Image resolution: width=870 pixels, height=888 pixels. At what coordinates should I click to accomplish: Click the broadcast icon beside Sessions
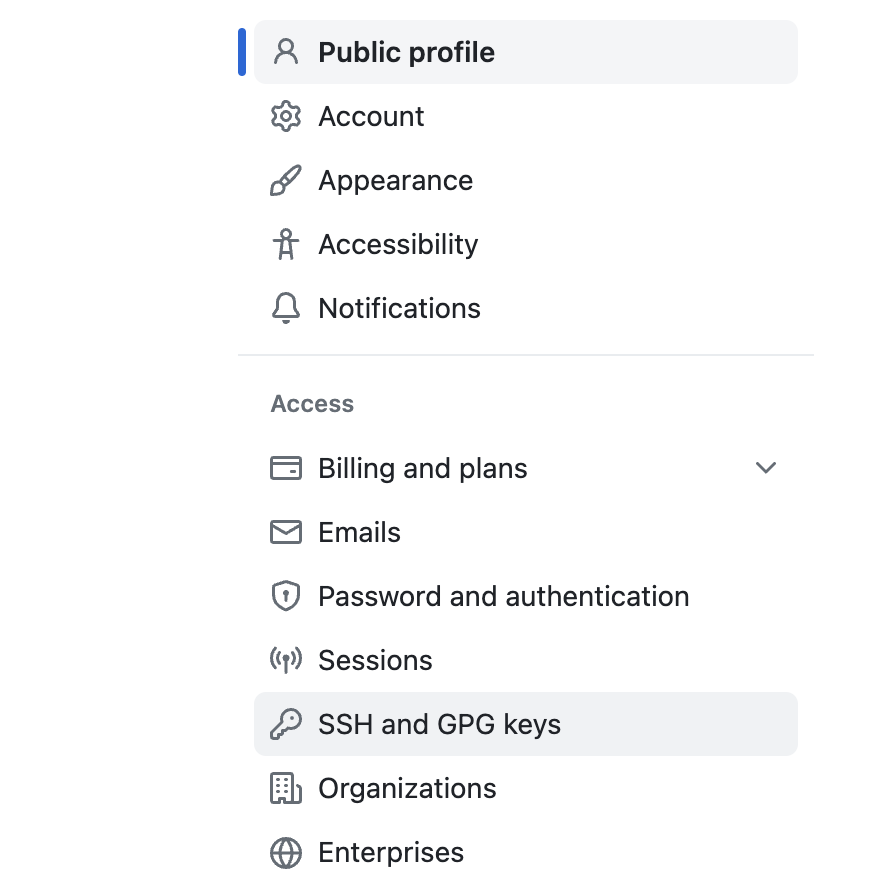point(286,661)
